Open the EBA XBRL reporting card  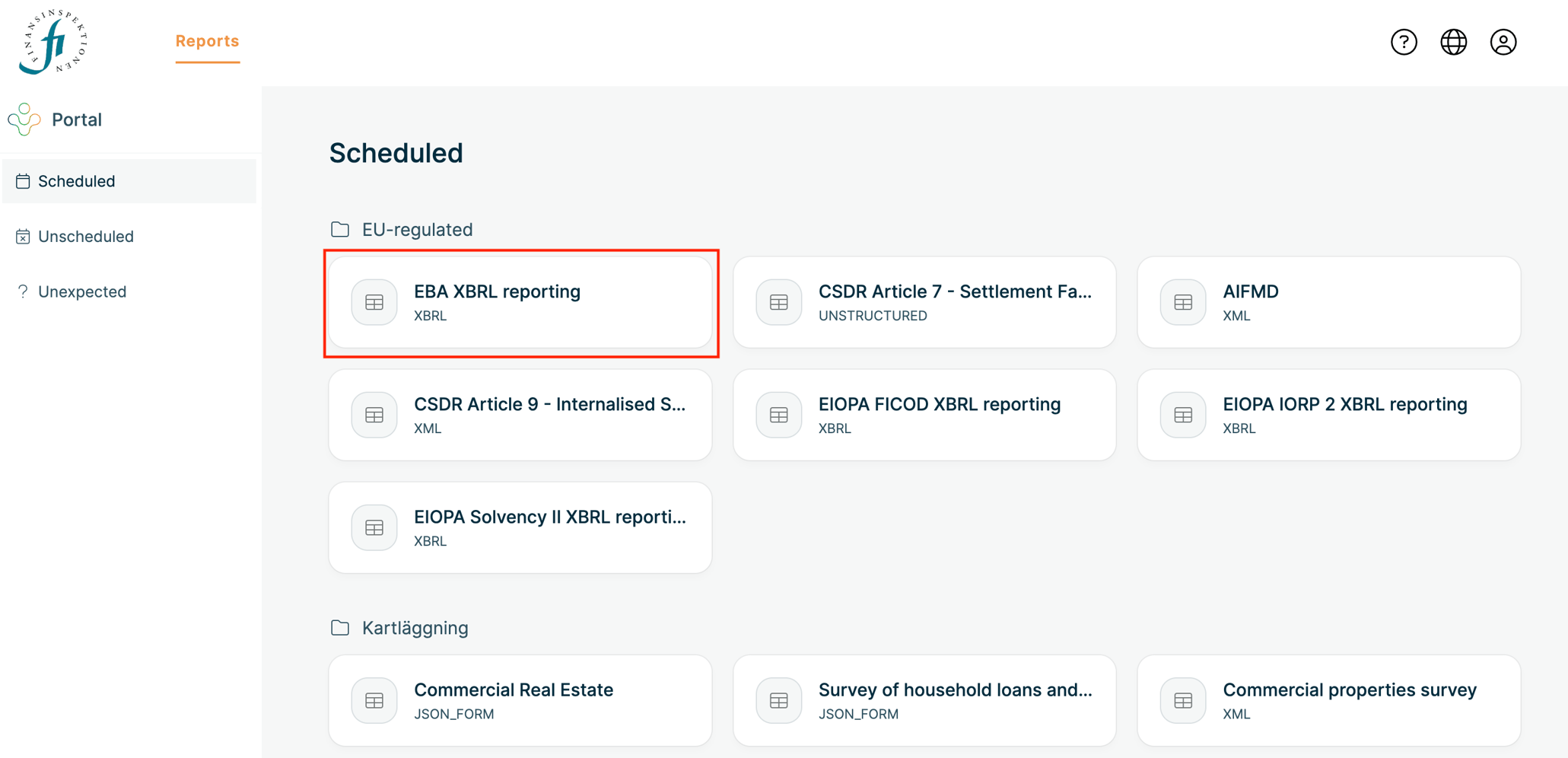[520, 302]
